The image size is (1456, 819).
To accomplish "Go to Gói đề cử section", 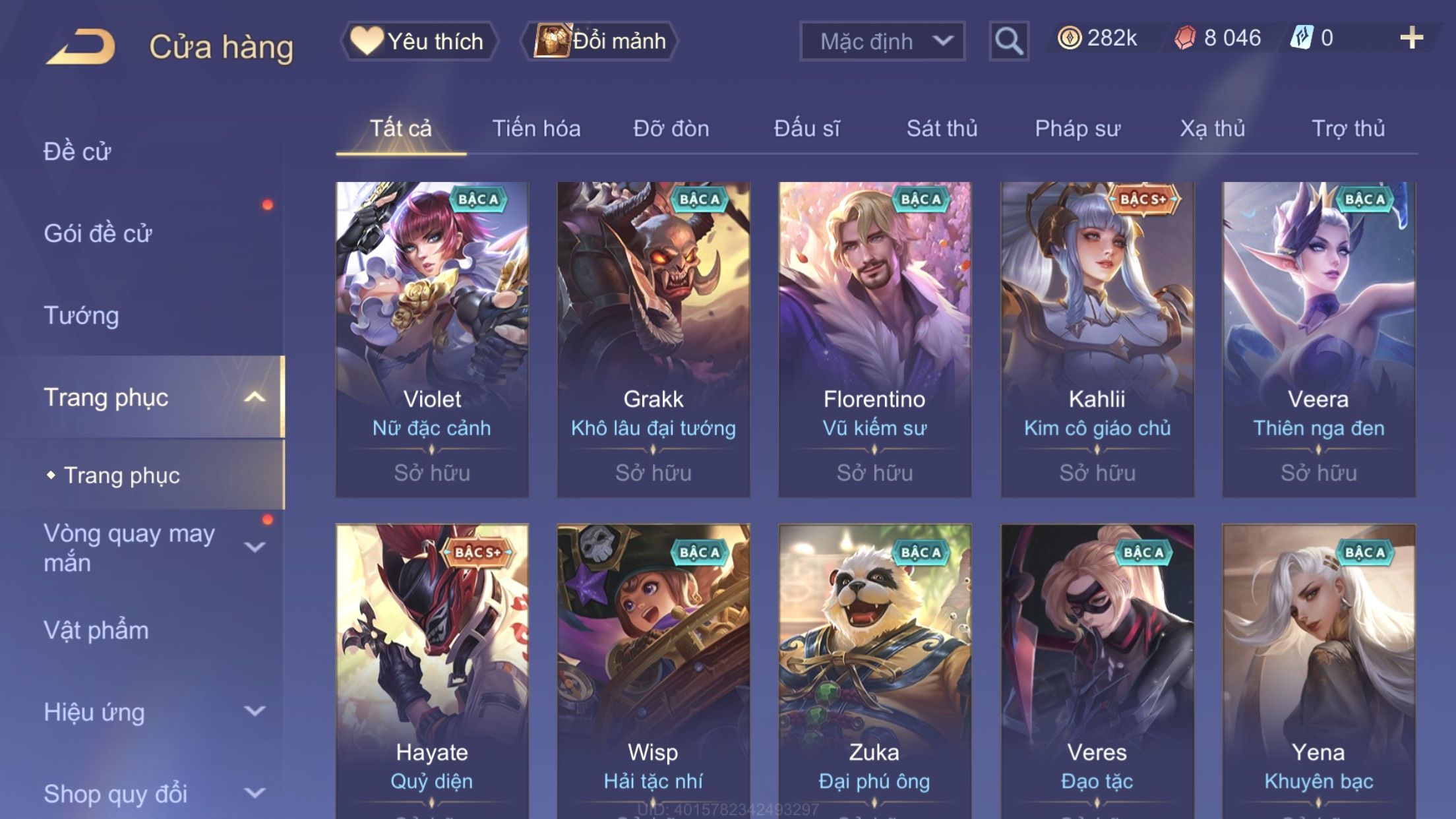I will (98, 233).
